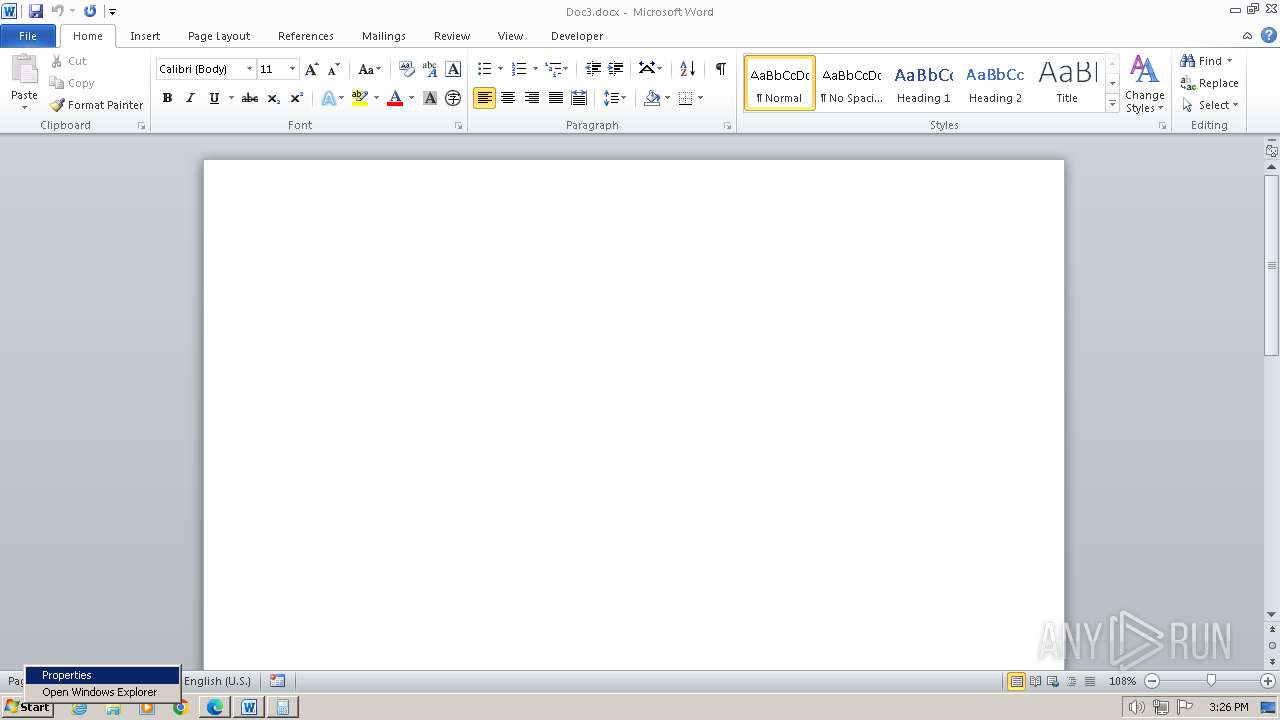Click the Redo icon in Quick Access
This screenshot has width=1280, height=720.
[x=90, y=11]
